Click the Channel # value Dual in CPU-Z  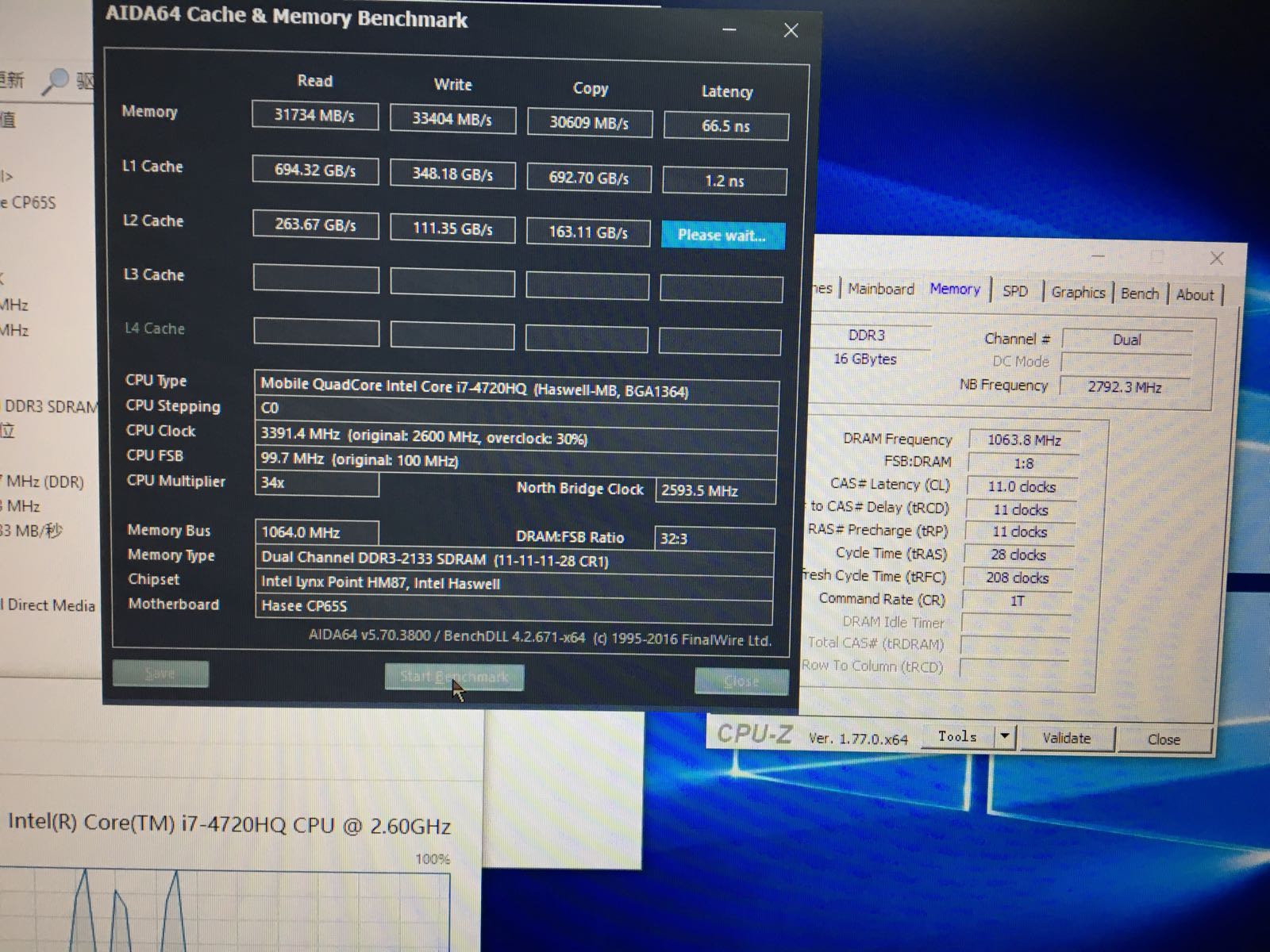pyautogui.click(x=1127, y=340)
